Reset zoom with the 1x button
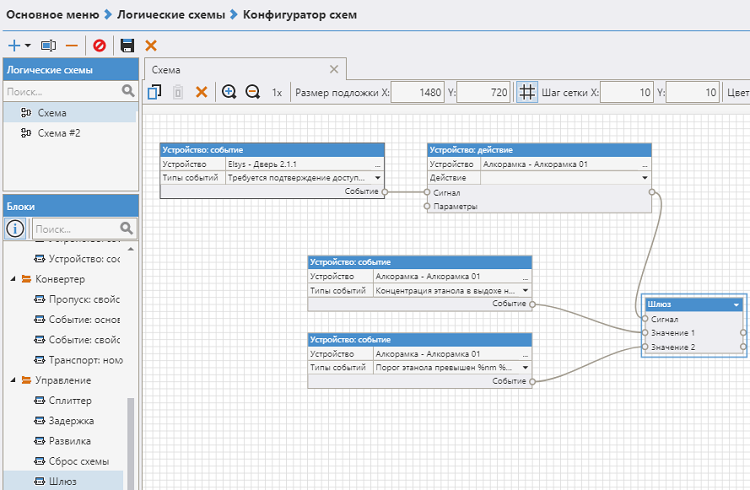The width and height of the screenshot is (750, 490). [277, 92]
